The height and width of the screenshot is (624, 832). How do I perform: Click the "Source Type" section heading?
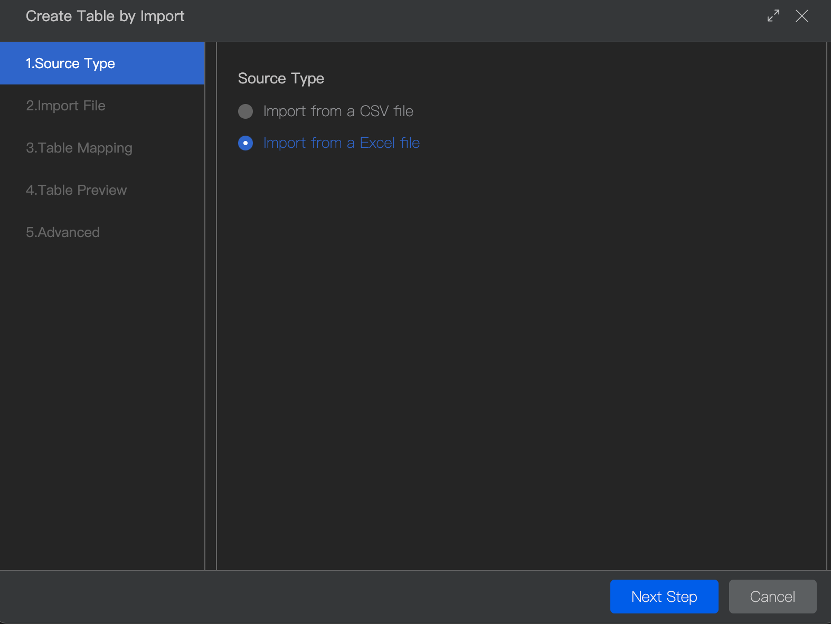pos(281,78)
